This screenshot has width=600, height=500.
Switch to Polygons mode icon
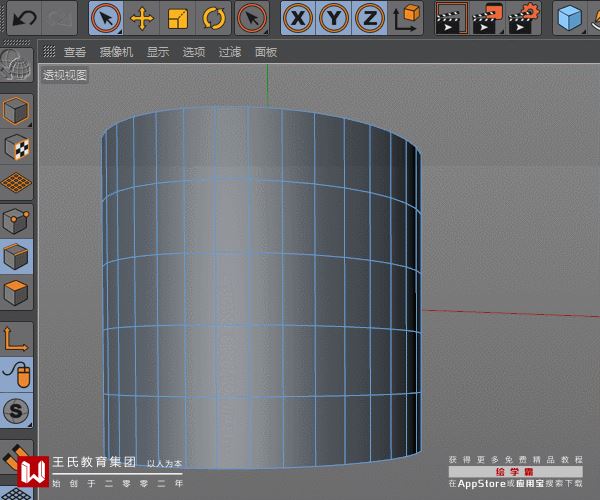(16, 292)
